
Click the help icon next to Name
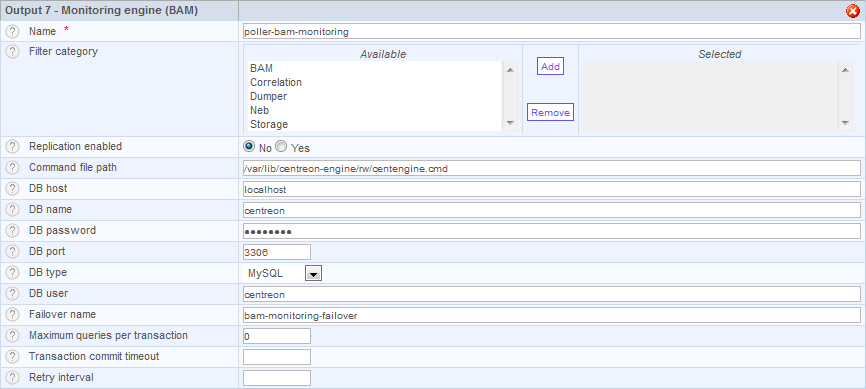(12, 31)
